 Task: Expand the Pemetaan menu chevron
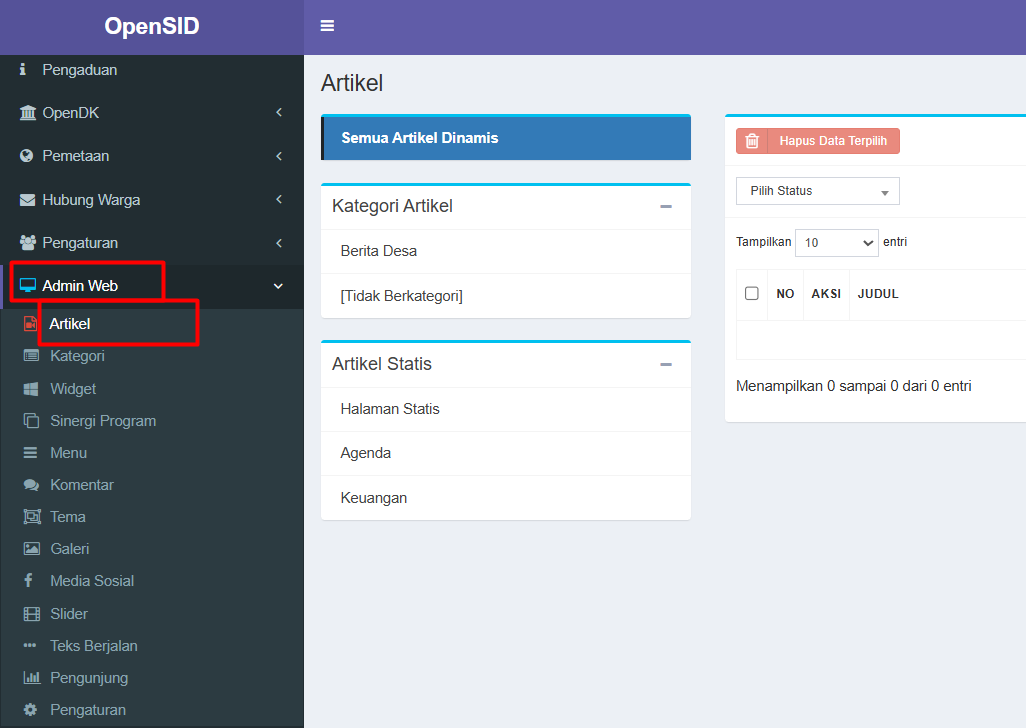[279, 156]
